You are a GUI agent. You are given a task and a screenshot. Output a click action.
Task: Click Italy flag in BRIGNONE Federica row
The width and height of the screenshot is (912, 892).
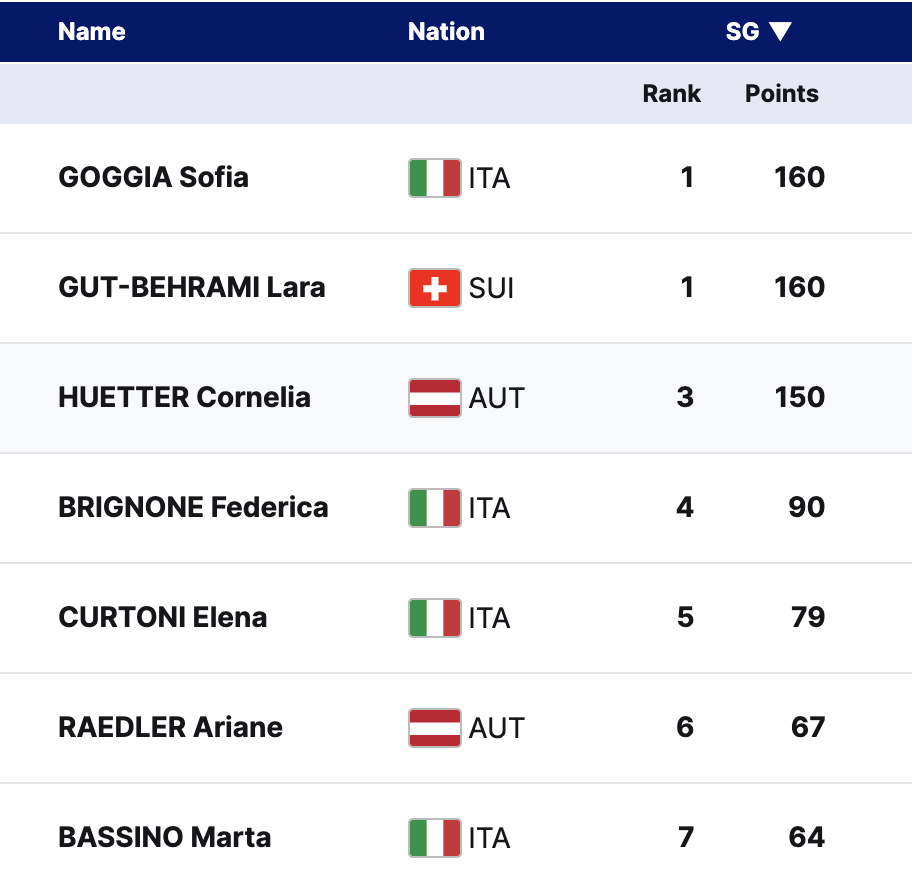point(435,508)
